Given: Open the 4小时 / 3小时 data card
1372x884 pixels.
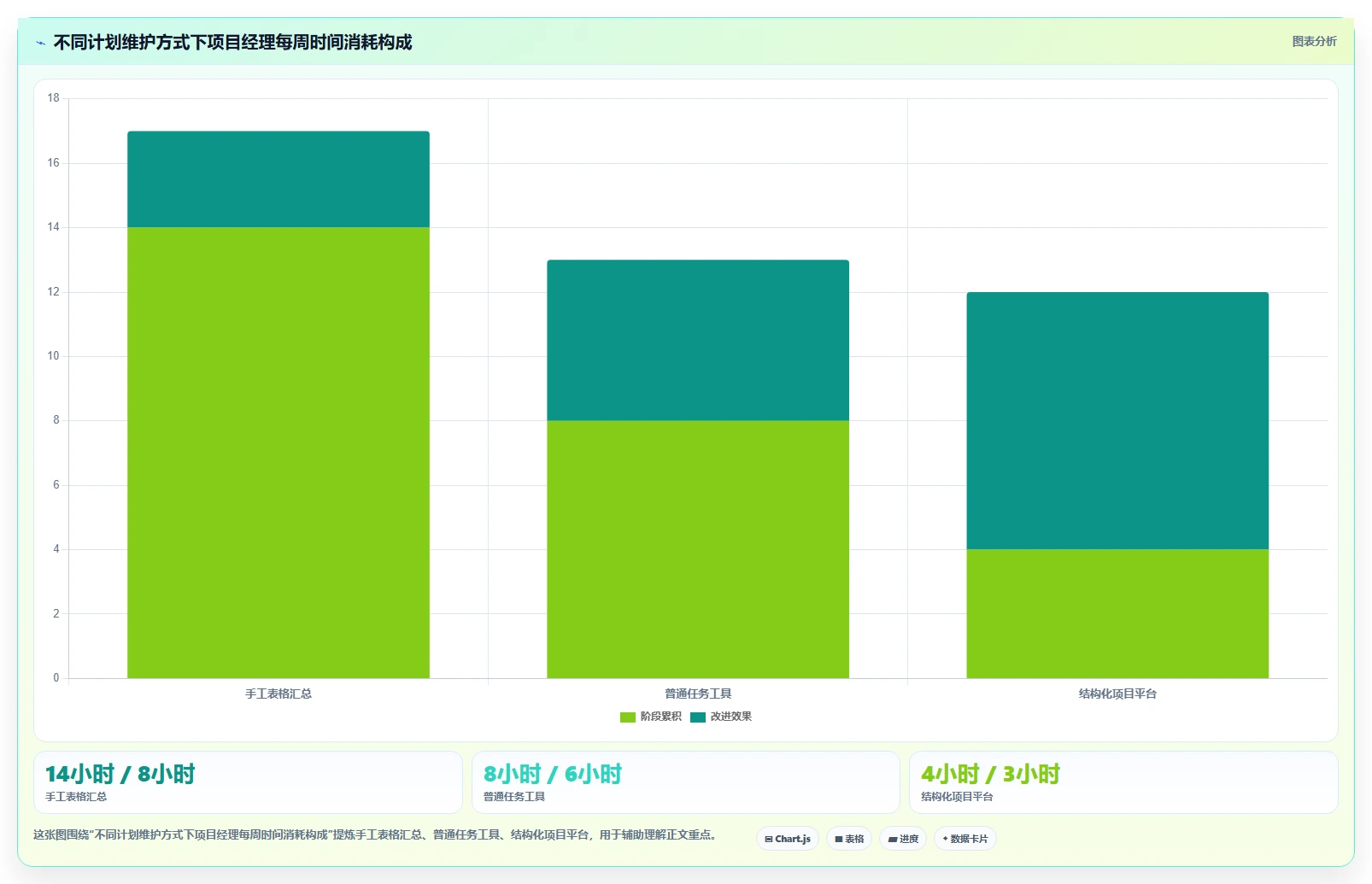Looking at the screenshot, I should click(x=1123, y=782).
